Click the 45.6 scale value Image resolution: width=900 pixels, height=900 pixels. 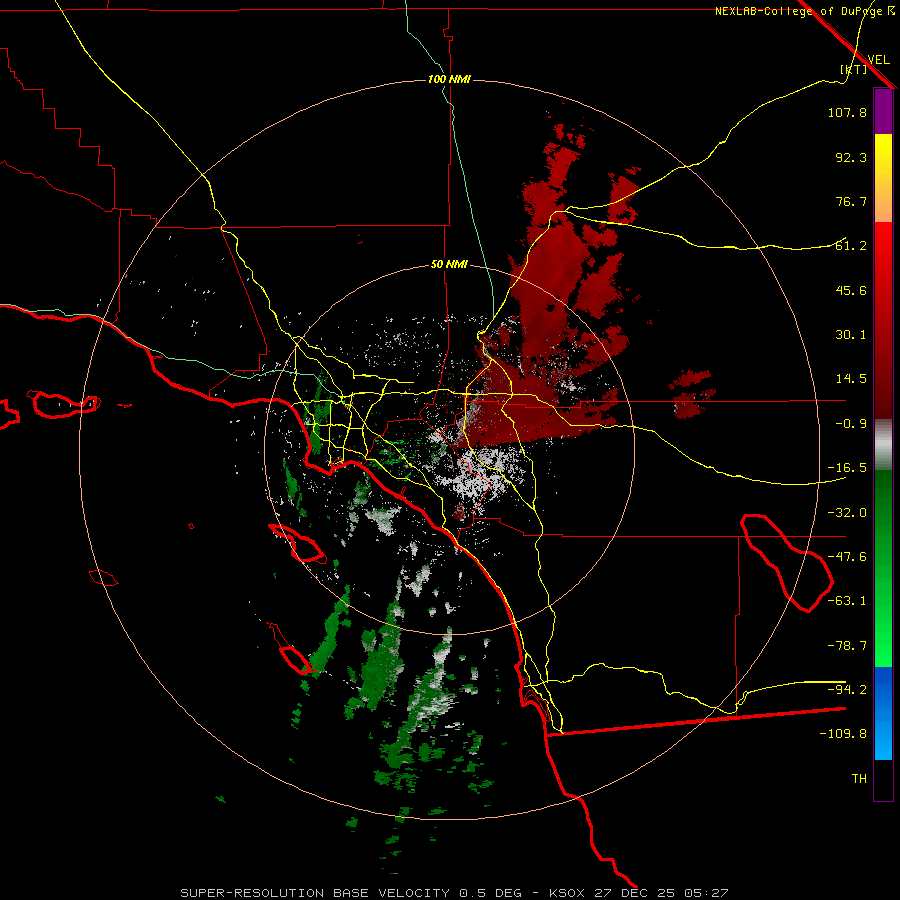click(851, 290)
